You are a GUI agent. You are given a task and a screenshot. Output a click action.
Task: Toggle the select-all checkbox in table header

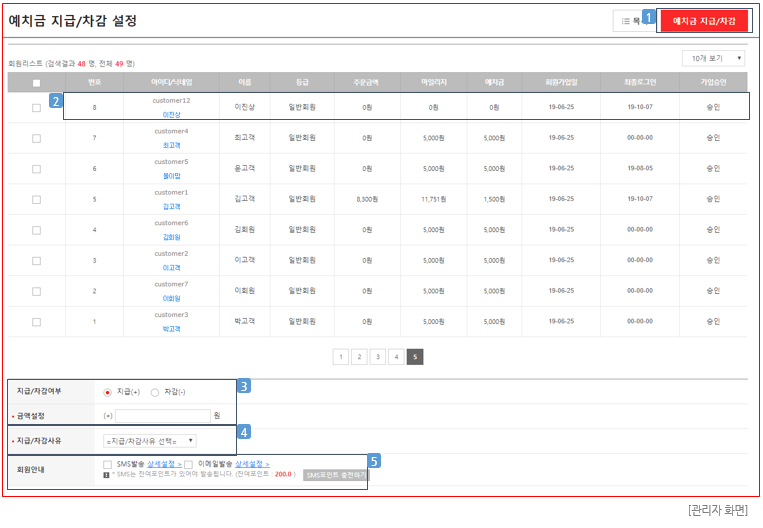tap(36, 83)
